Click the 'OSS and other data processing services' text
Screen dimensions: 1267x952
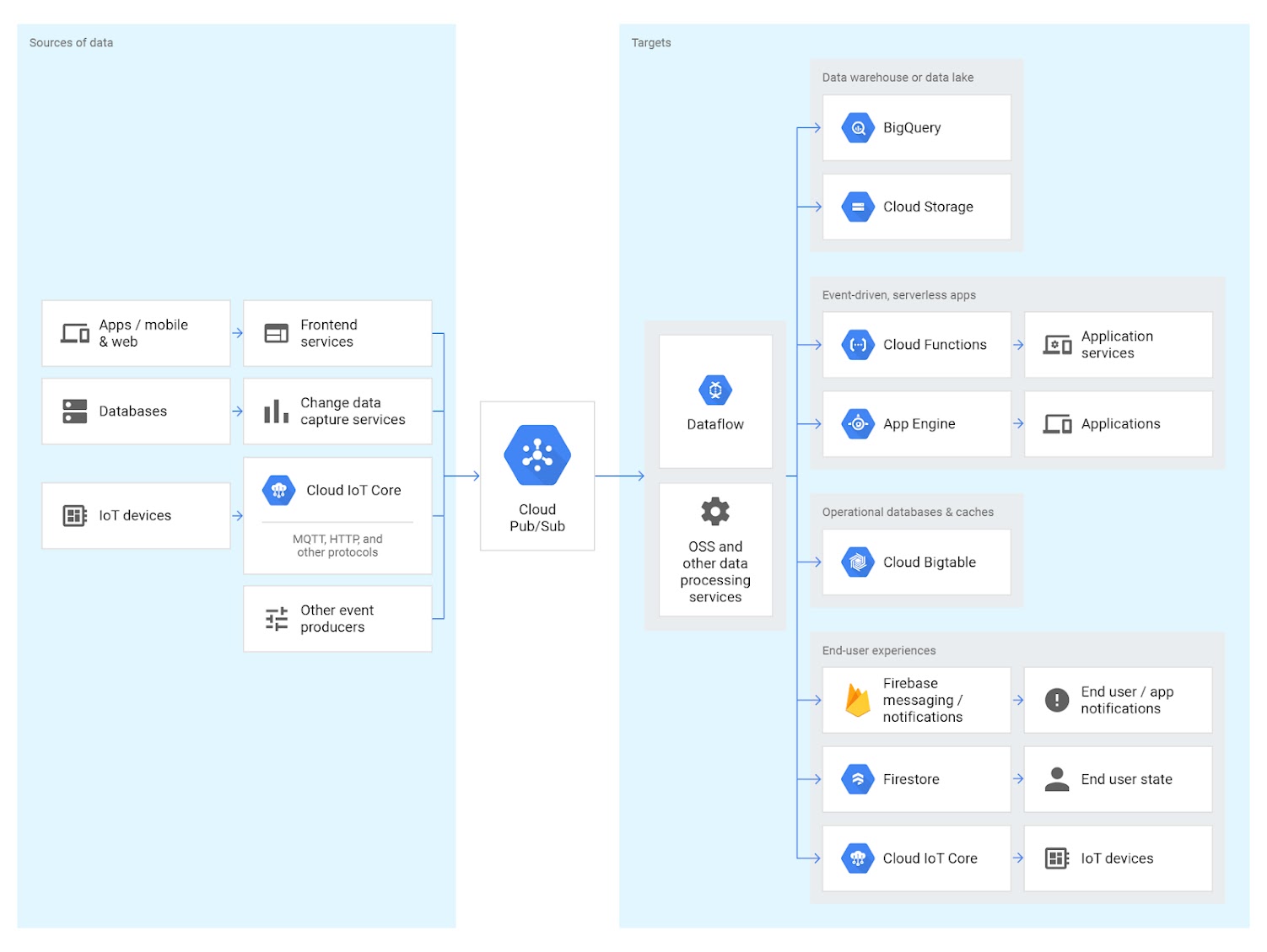pyautogui.click(x=715, y=572)
